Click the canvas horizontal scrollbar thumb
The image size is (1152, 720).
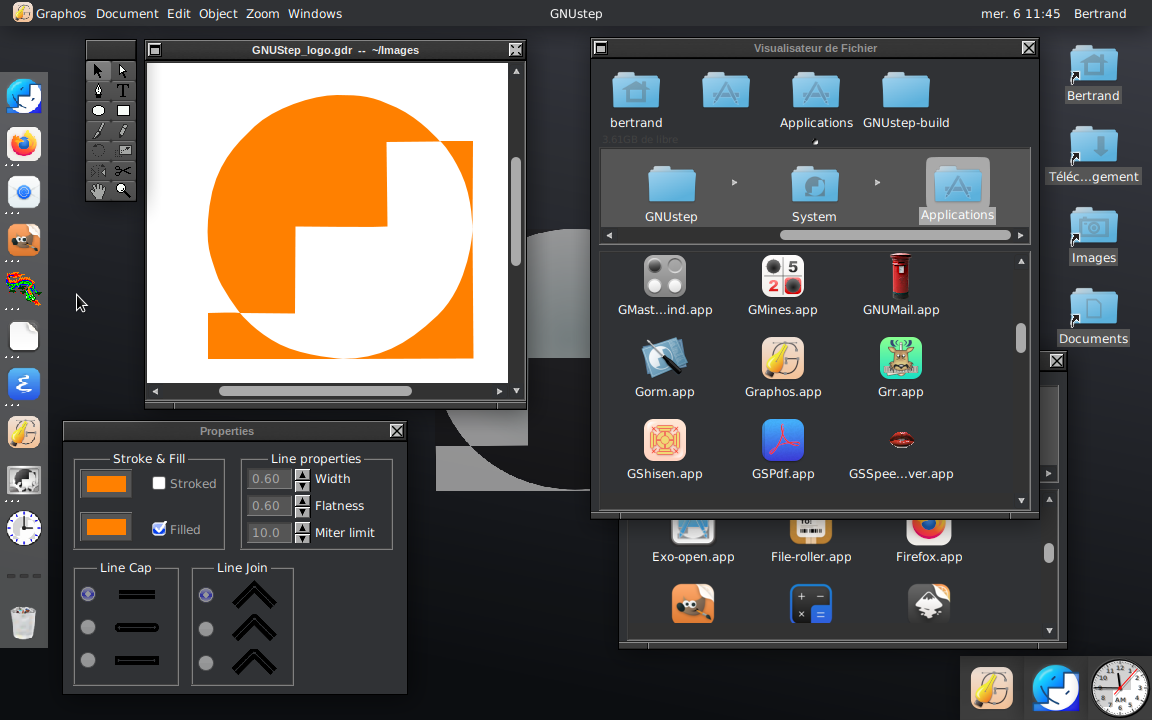coord(315,391)
